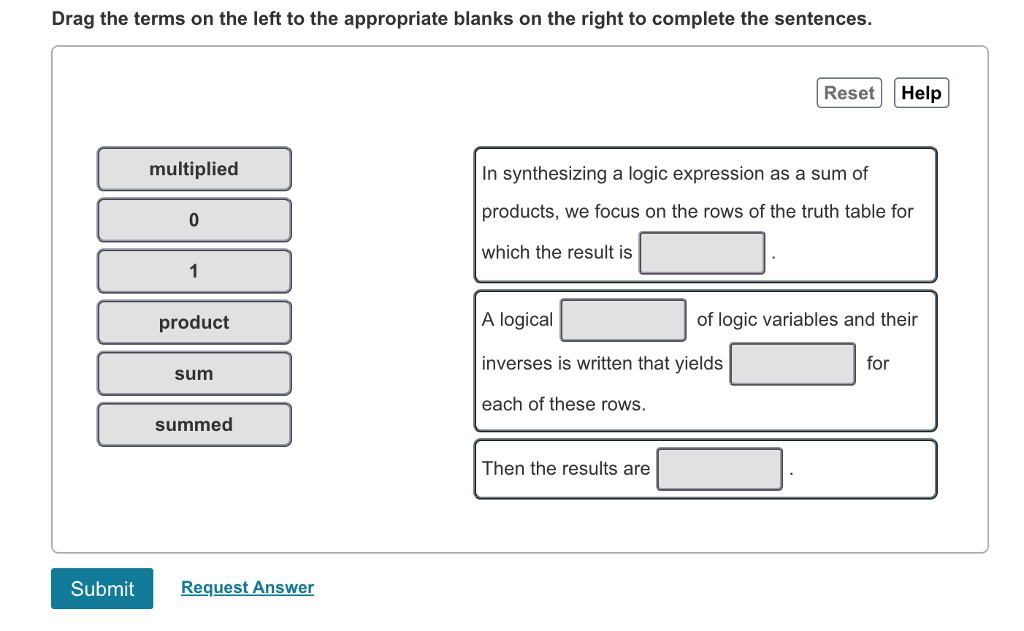Click the blank after "the result is"

click(702, 252)
